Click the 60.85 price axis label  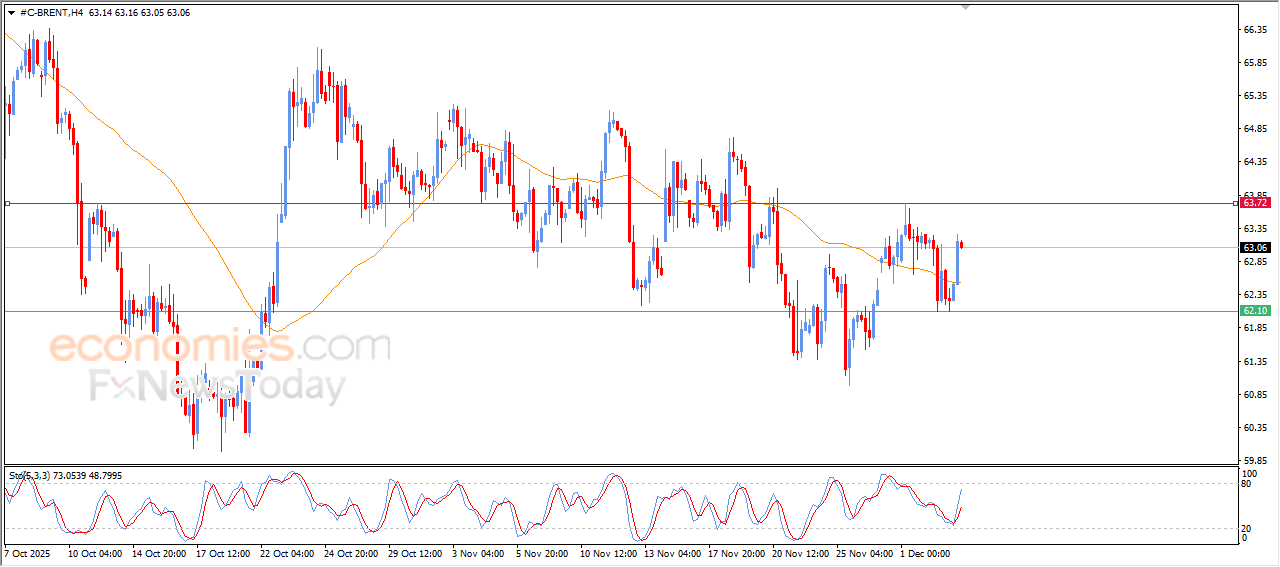1254,394
